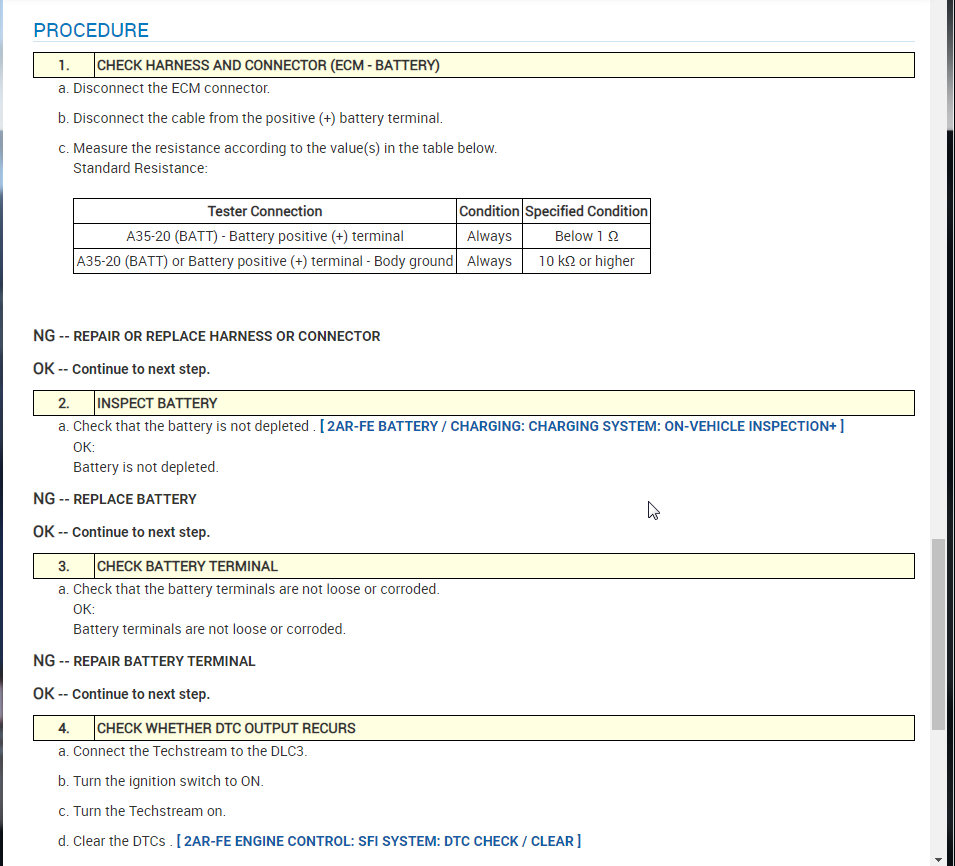Open the 2AR-FE Battery Charging System inspection link
Image resolution: width=955 pixels, height=866 pixels.
(x=582, y=426)
